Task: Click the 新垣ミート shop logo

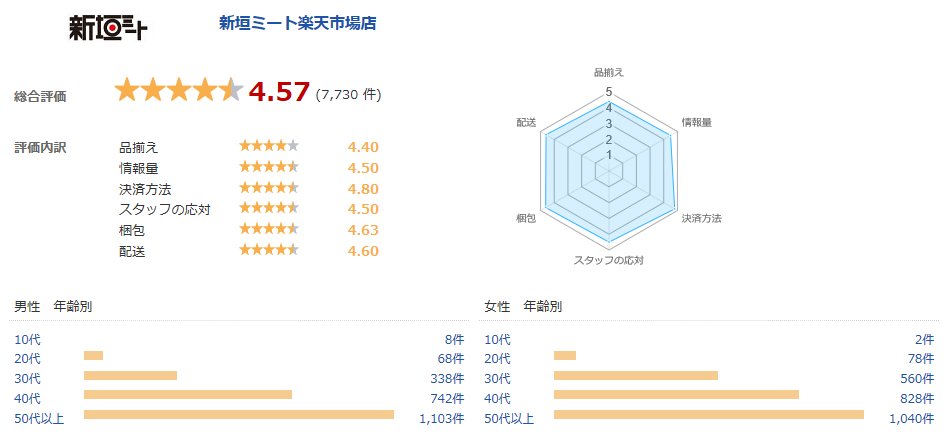Action: point(108,28)
